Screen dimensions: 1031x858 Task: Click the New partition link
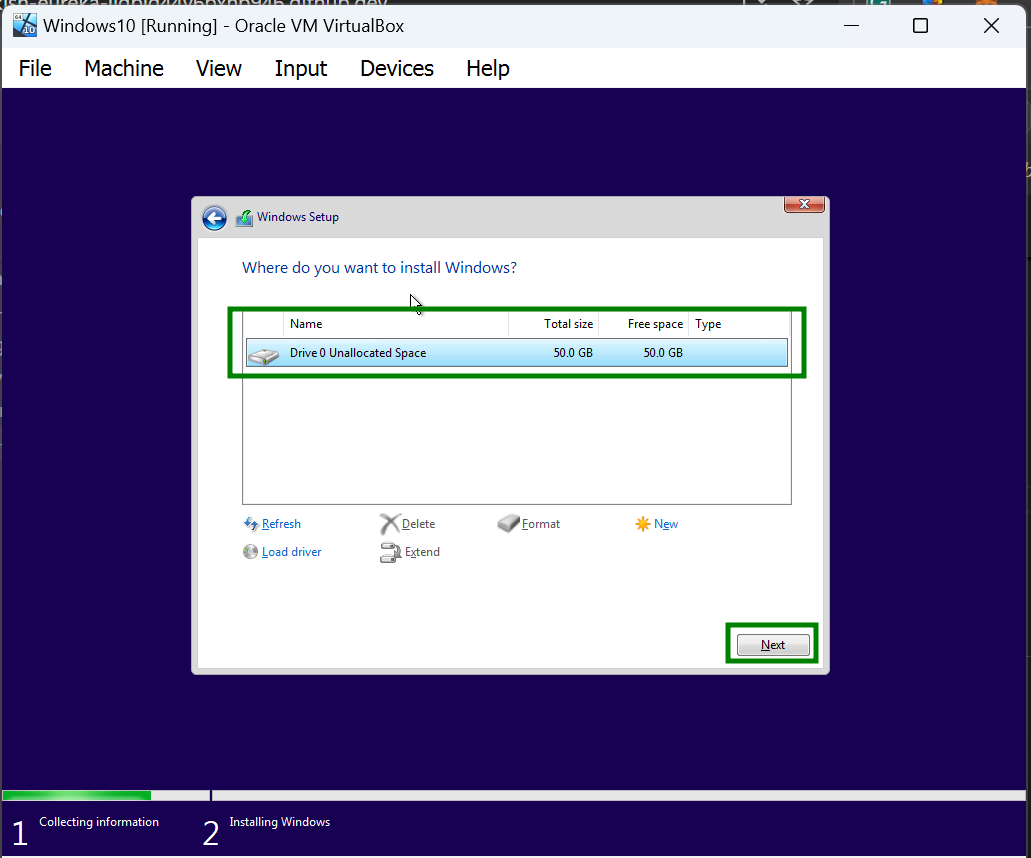tap(665, 524)
